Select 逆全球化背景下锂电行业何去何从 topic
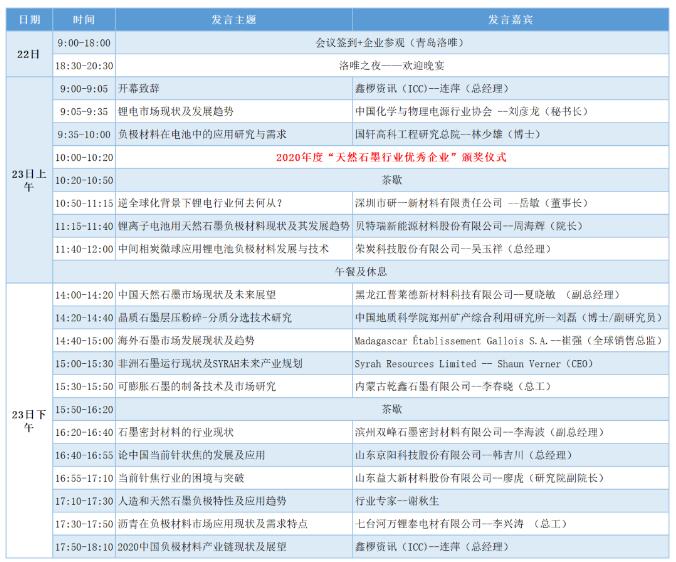The height and width of the screenshot is (562, 676). coord(234,203)
